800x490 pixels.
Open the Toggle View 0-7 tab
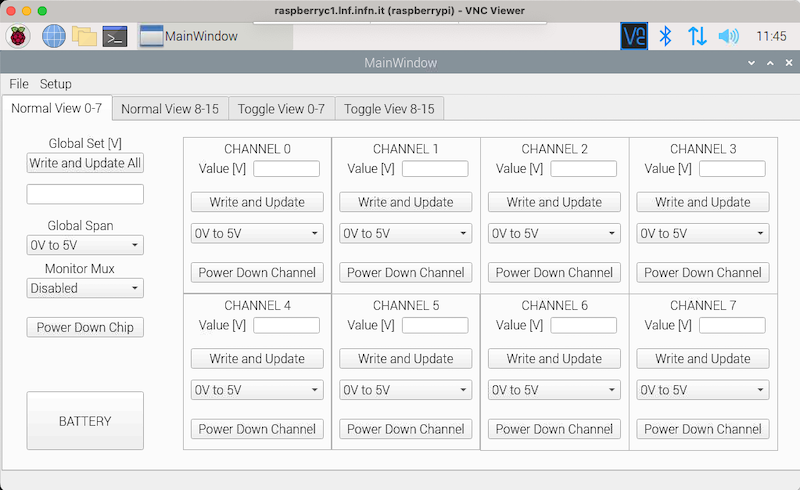(281, 109)
